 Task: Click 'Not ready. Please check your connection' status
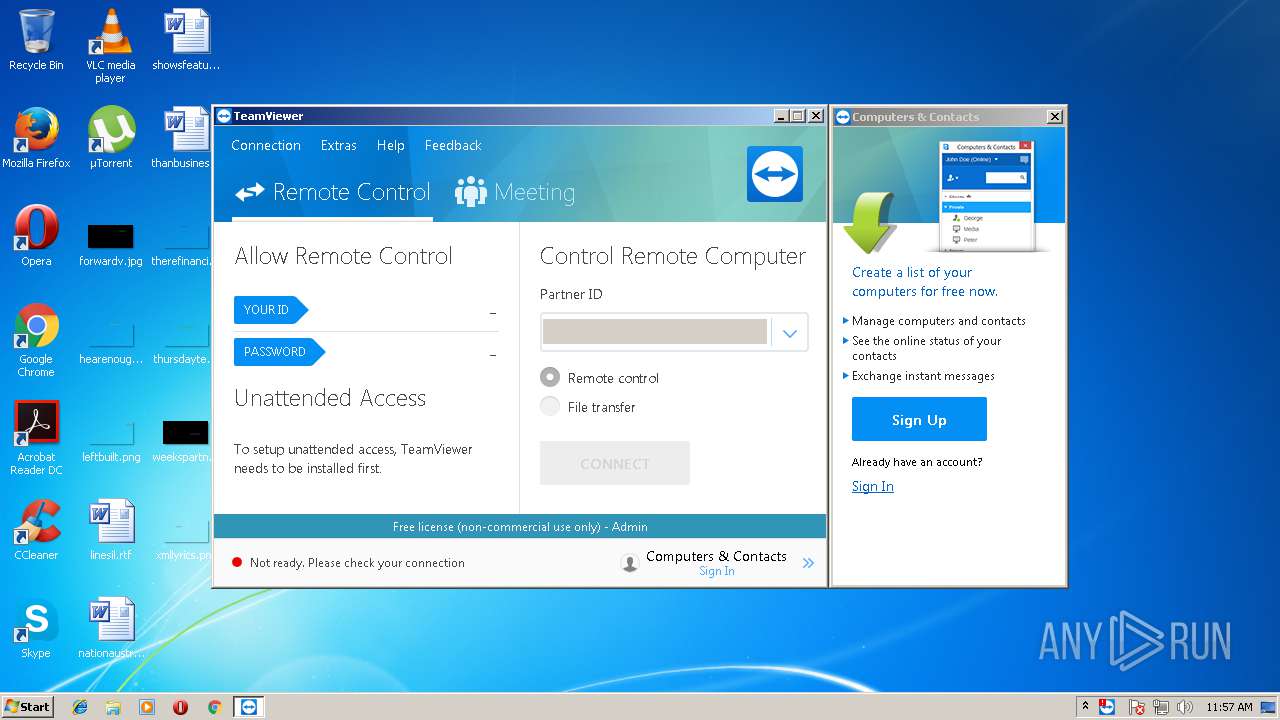click(357, 563)
